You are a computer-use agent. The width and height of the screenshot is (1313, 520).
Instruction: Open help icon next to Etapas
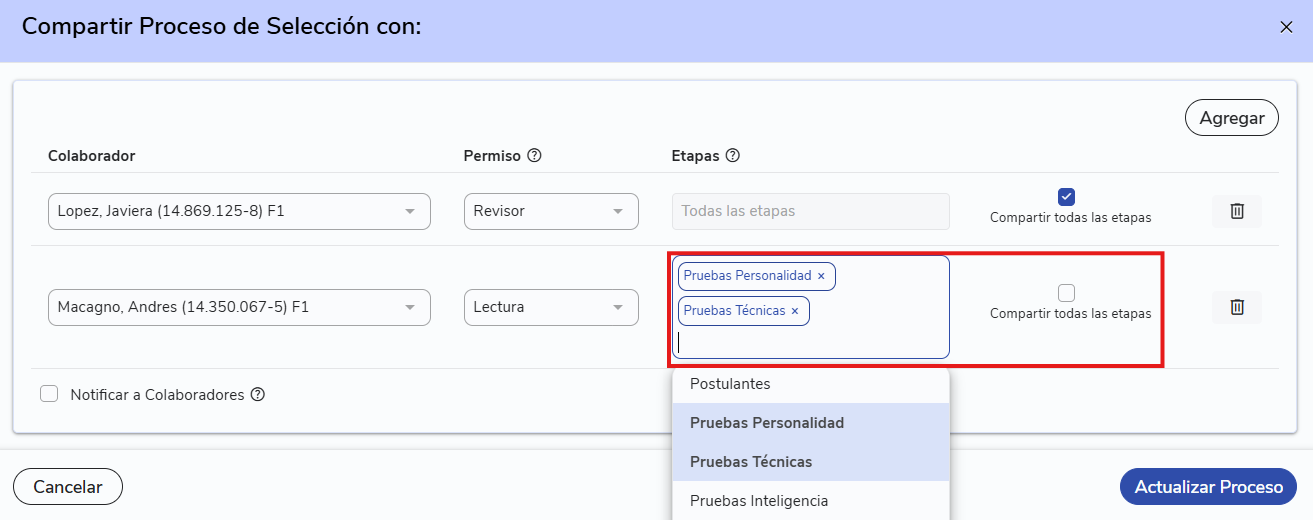(732, 156)
